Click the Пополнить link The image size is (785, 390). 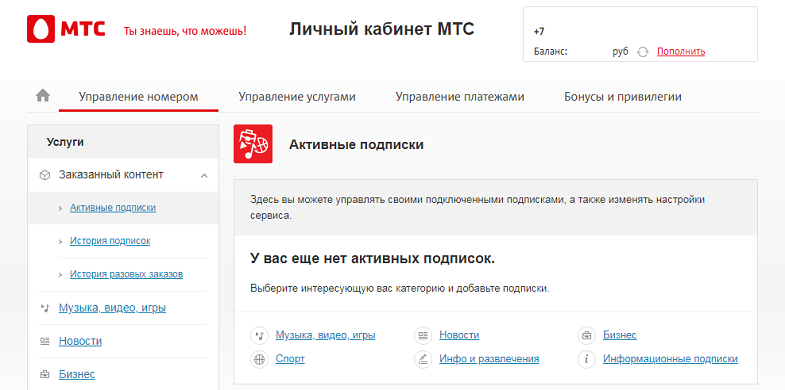point(681,52)
